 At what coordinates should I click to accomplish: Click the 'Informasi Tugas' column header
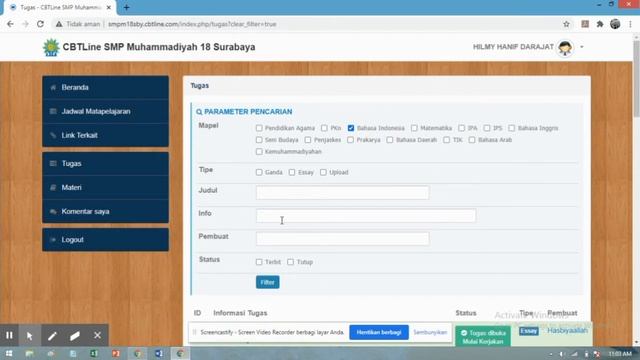(240, 313)
